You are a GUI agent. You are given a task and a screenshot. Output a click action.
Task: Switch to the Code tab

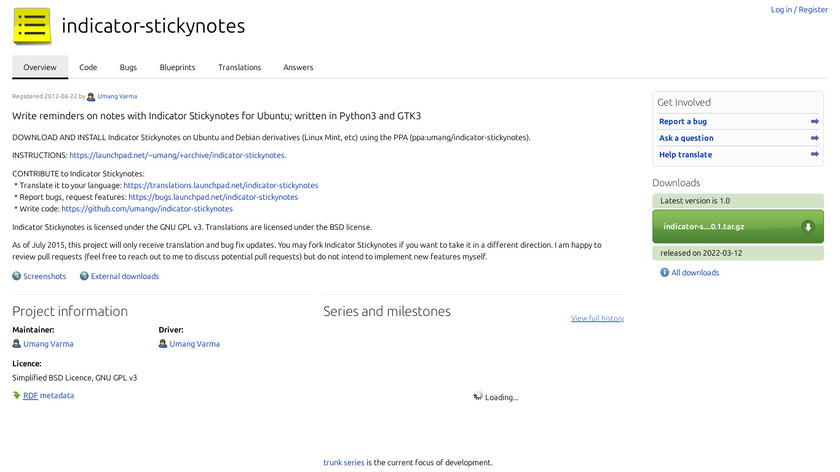point(88,67)
